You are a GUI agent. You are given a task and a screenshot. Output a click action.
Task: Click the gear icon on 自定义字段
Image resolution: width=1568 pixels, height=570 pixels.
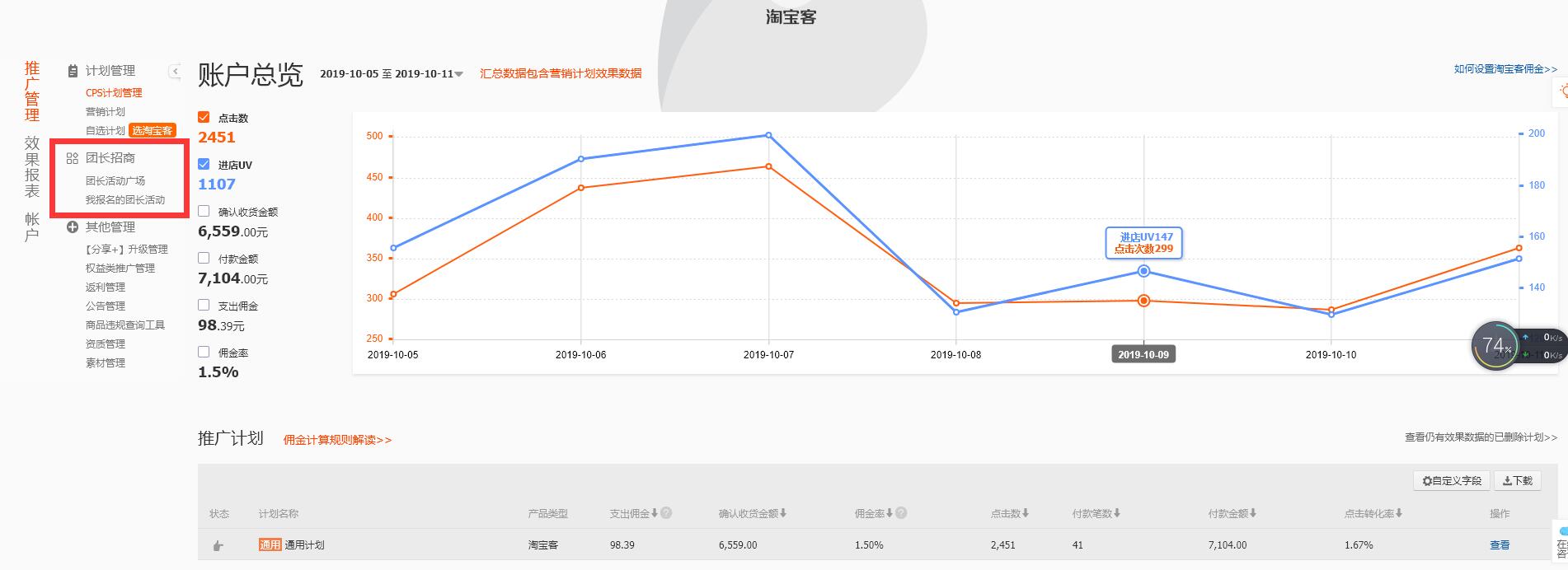pos(1427,481)
